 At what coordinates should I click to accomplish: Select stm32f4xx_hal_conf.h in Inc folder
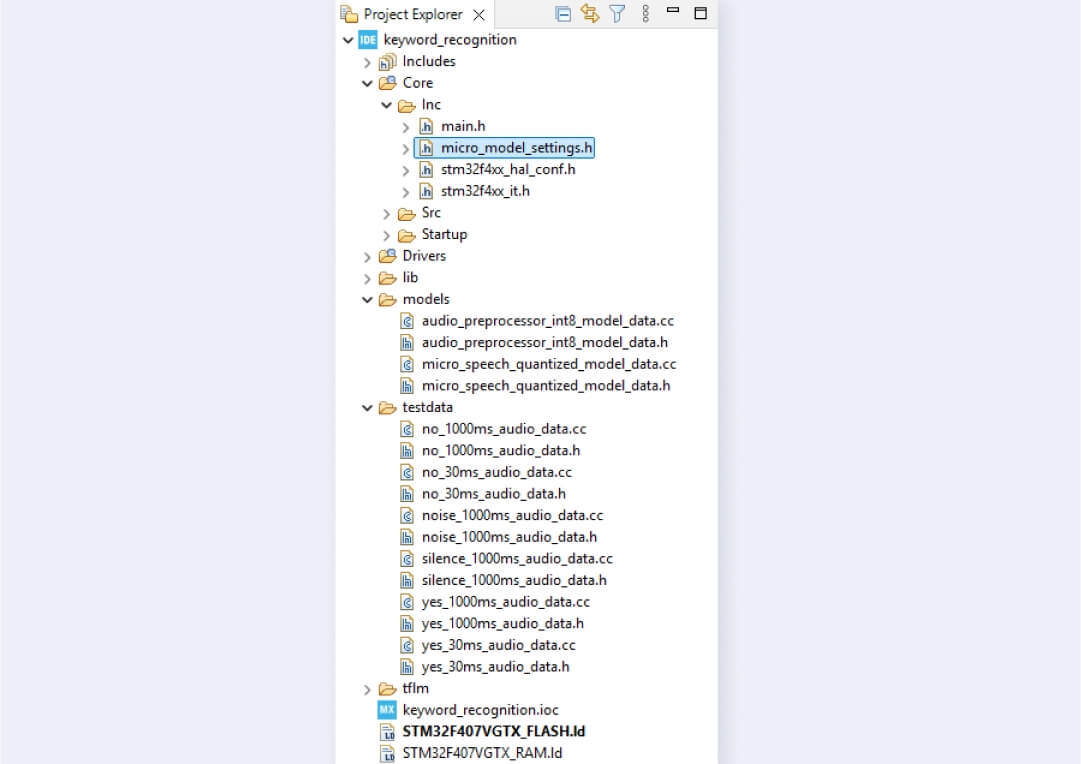coord(507,170)
